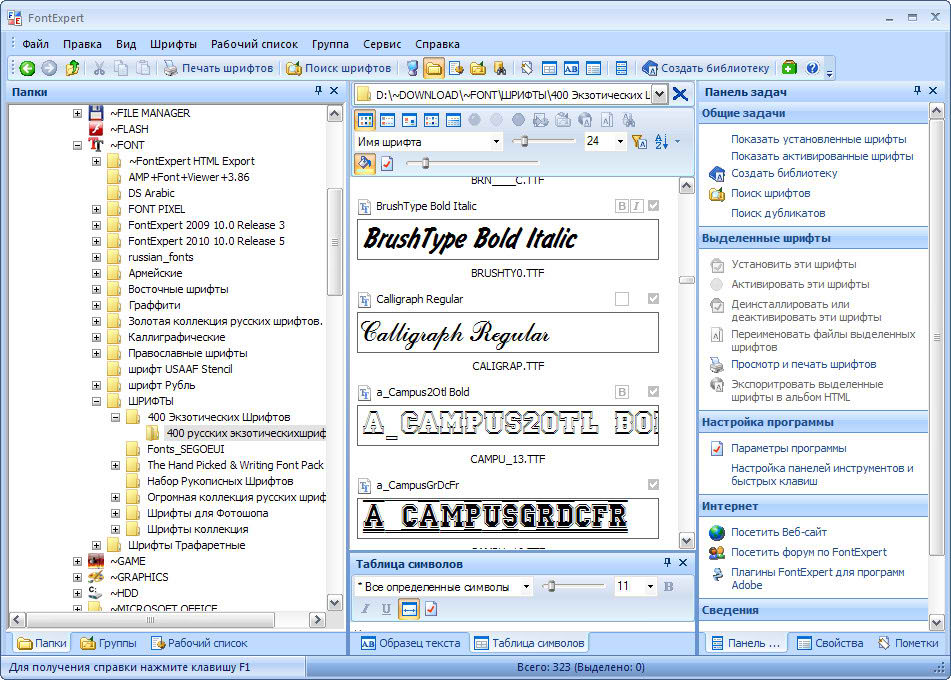Screen dimensions: 951x680
Task: Toggle Bold indicator on BrushType Bold Italic
Action: [622, 206]
